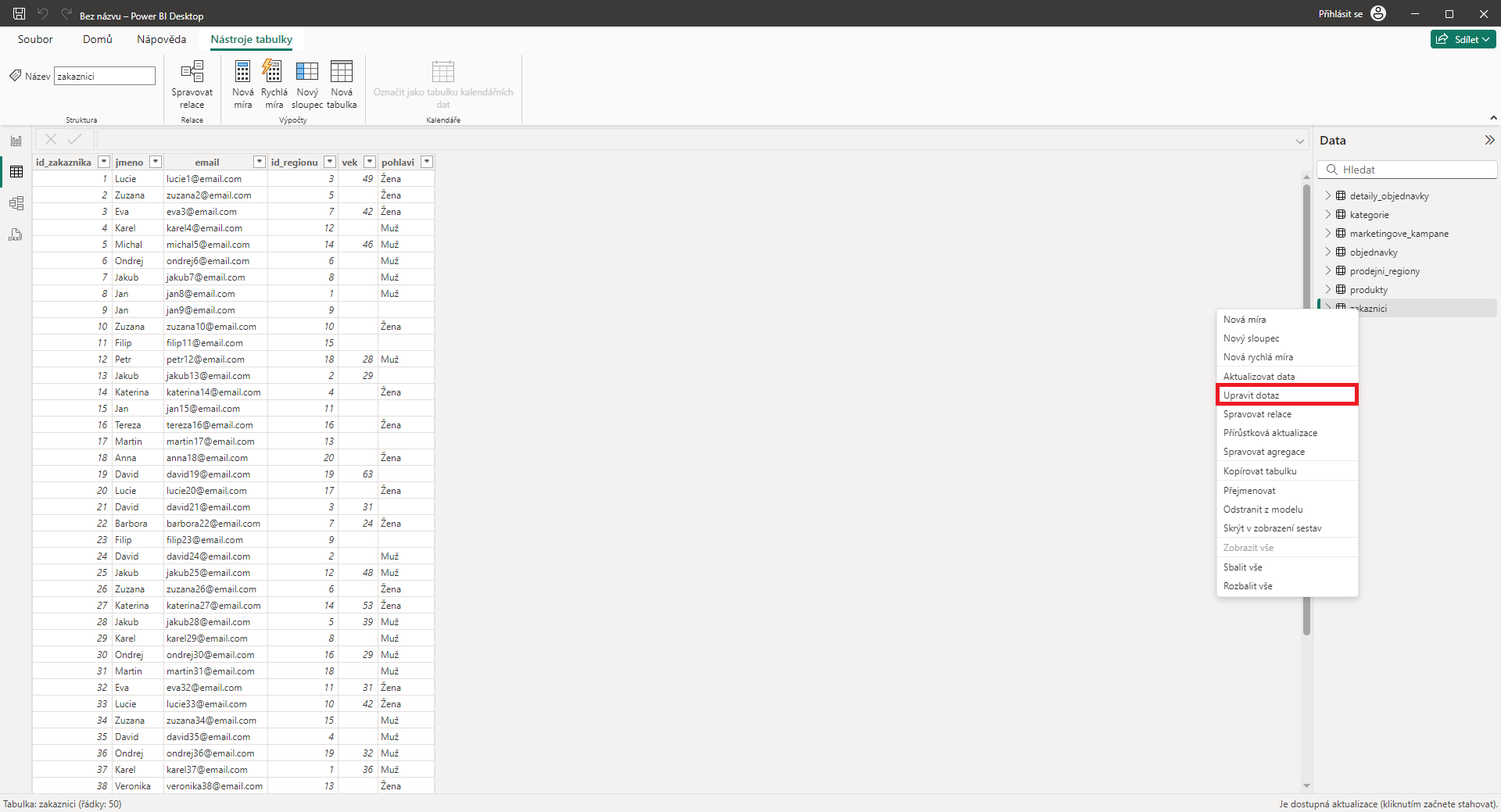Viewport: 1501px width, 812px height.
Task: Click Přihlásit se in the title bar
Action: [1340, 13]
